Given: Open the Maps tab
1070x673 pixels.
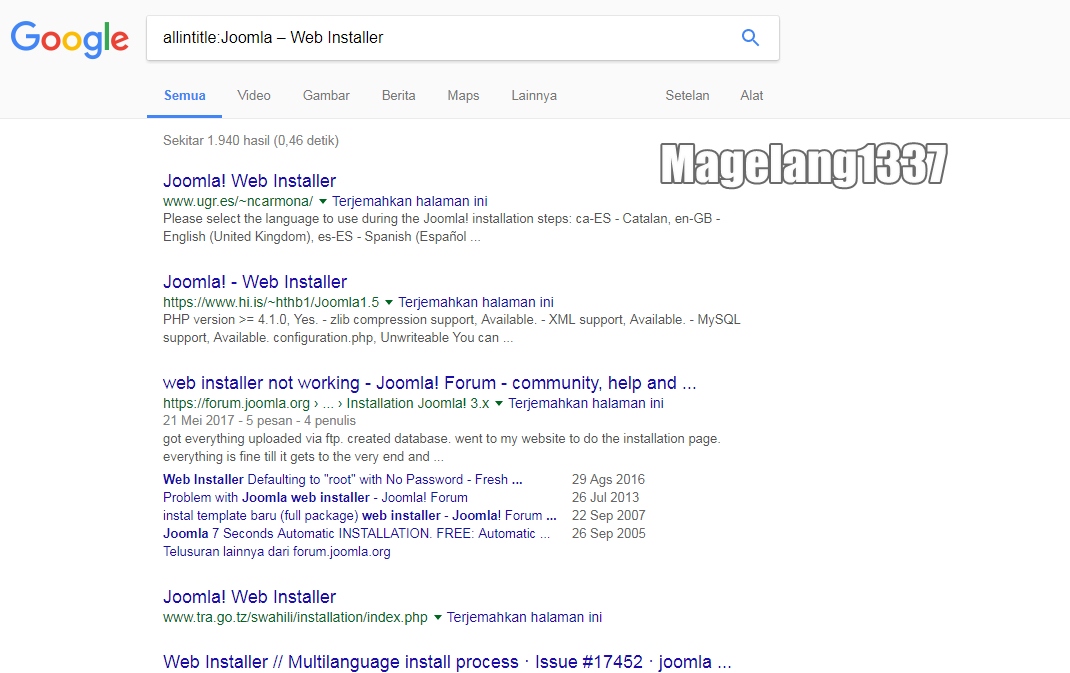Looking at the screenshot, I should [x=463, y=96].
